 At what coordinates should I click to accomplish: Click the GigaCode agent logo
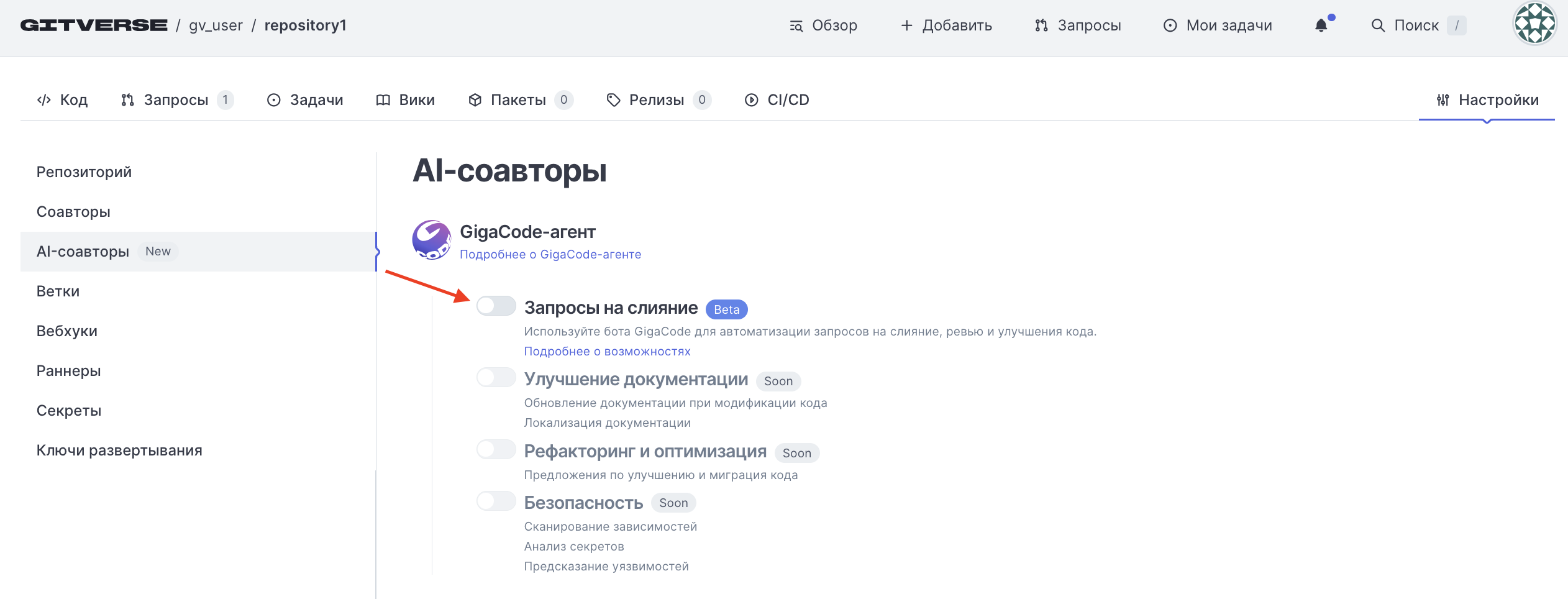pos(431,240)
